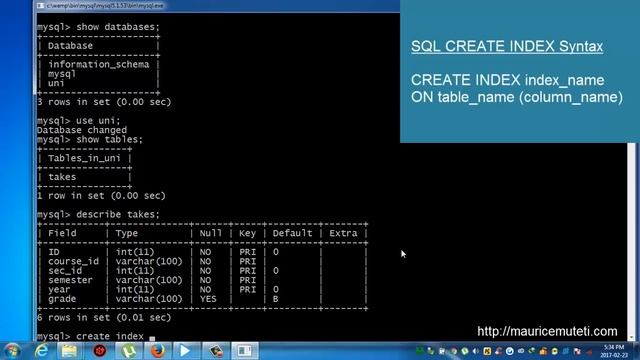640x360 pixels.
Task: Click the 'show databases;' command line
Action: 98,27
